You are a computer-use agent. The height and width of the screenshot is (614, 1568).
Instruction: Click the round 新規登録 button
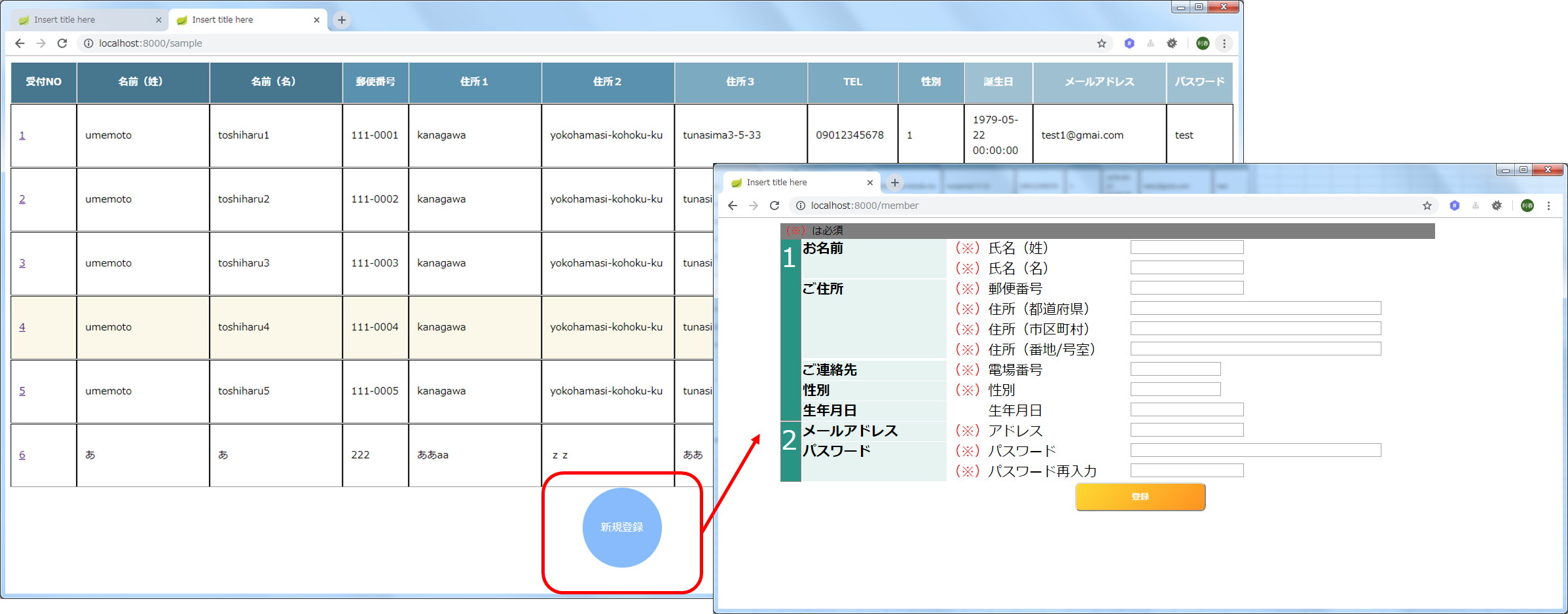pyautogui.click(x=622, y=527)
